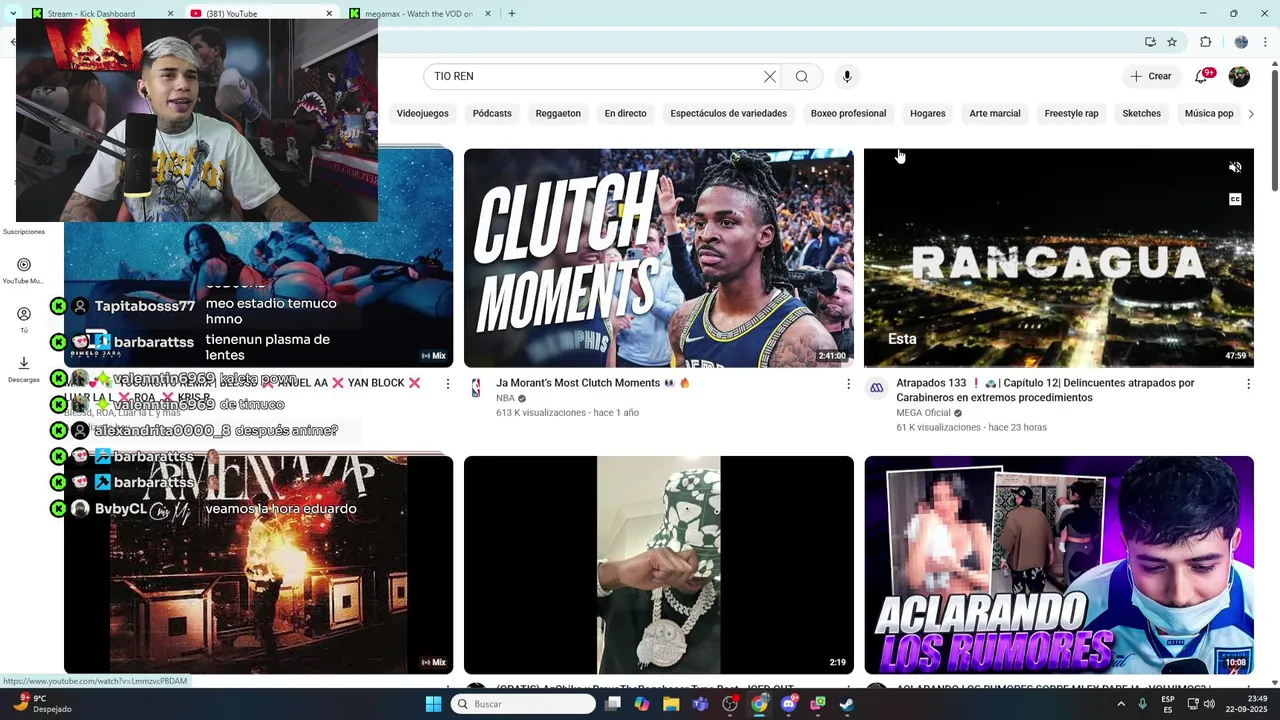Play the RANCAGUA preview thumbnail
The height and width of the screenshot is (720, 1280).
coord(1059,258)
